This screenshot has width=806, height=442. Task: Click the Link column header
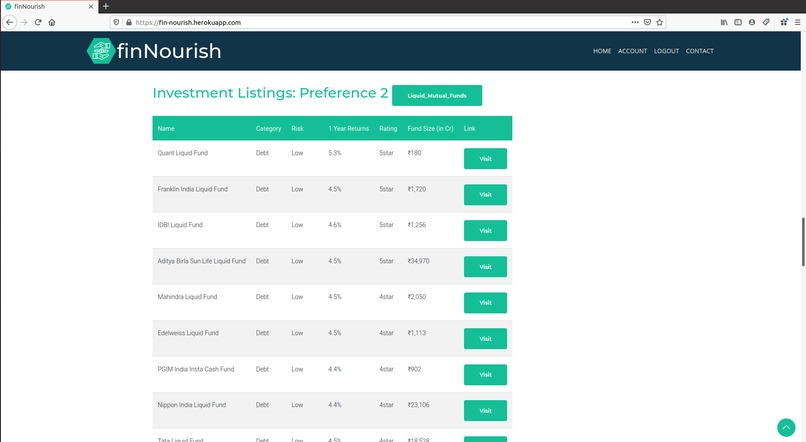469,128
